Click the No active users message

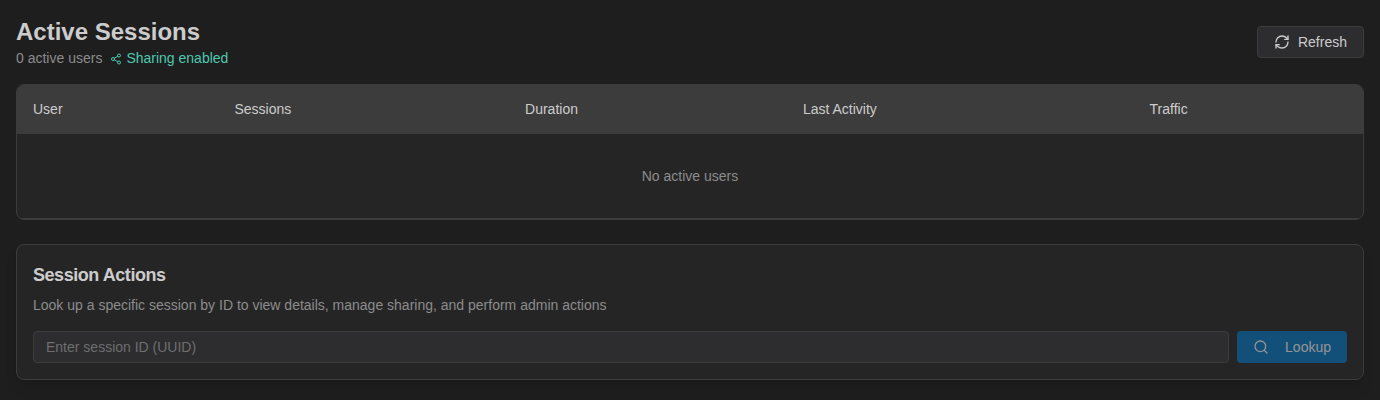tap(690, 176)
